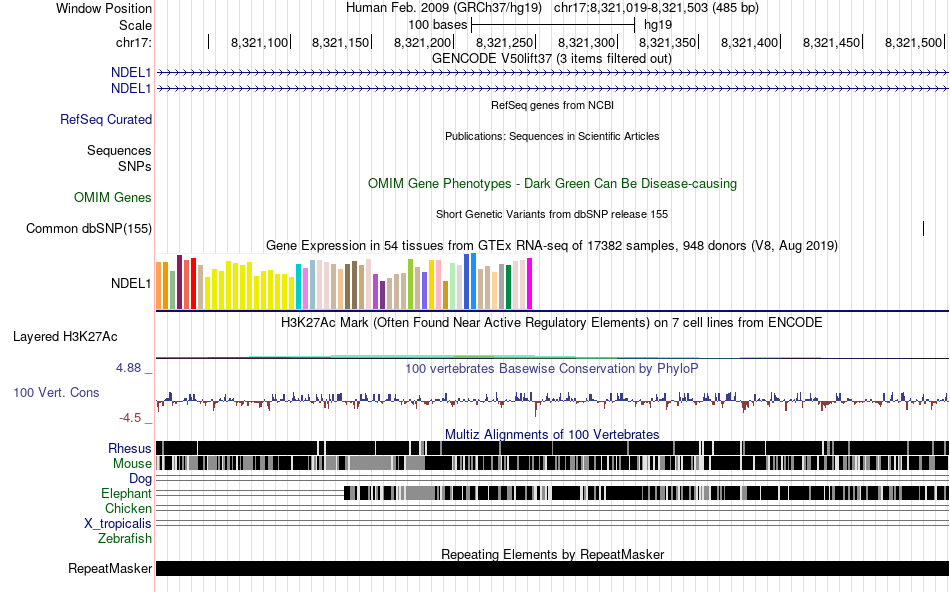Click the Scale row label

[x=135, y=25]
